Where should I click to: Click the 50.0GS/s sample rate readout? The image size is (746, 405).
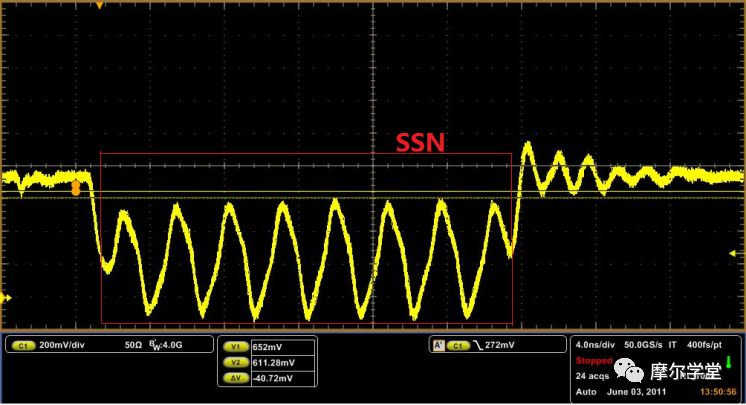tap(643, 345)
